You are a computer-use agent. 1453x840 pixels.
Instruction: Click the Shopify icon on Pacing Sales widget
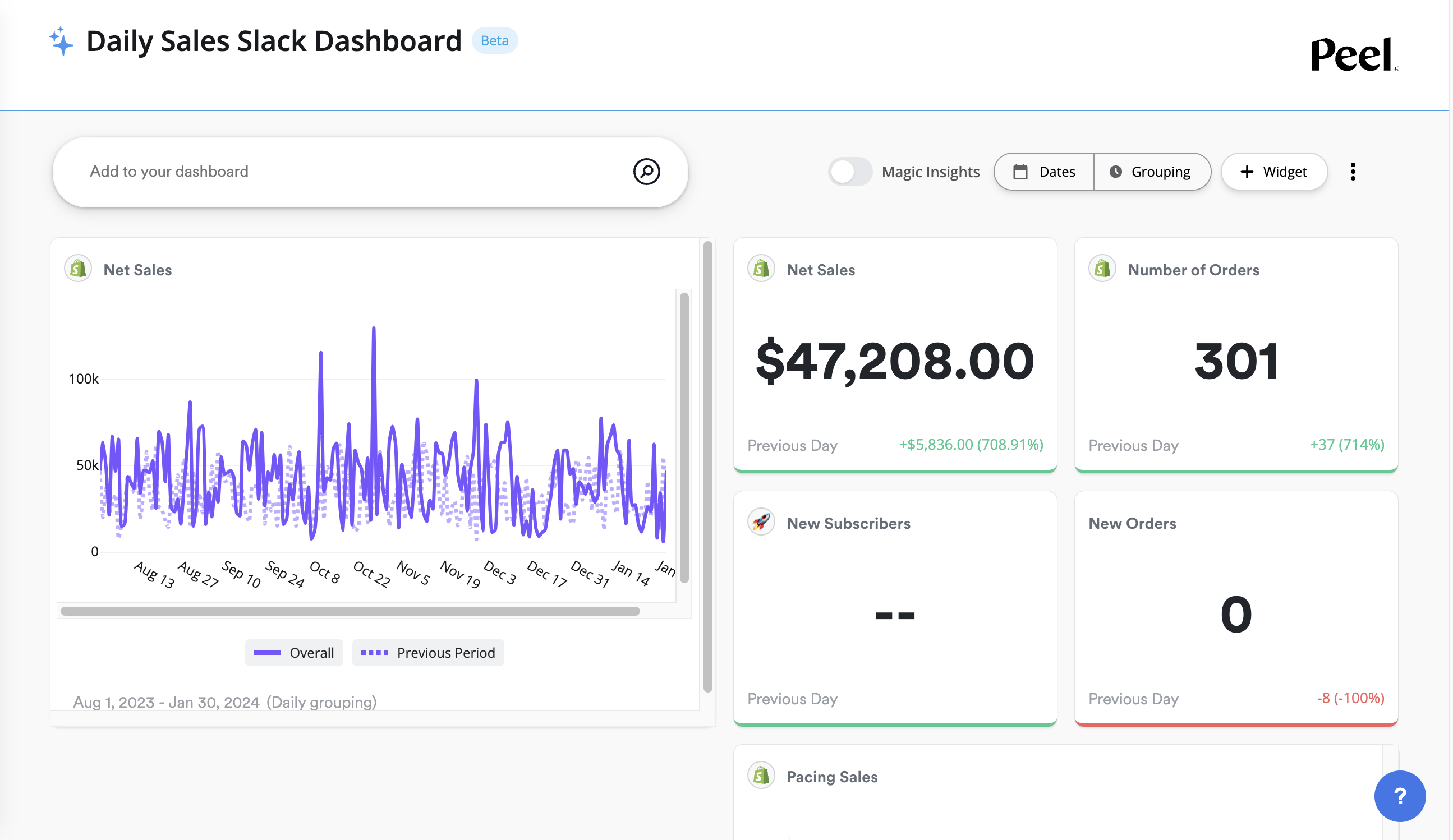761,776
